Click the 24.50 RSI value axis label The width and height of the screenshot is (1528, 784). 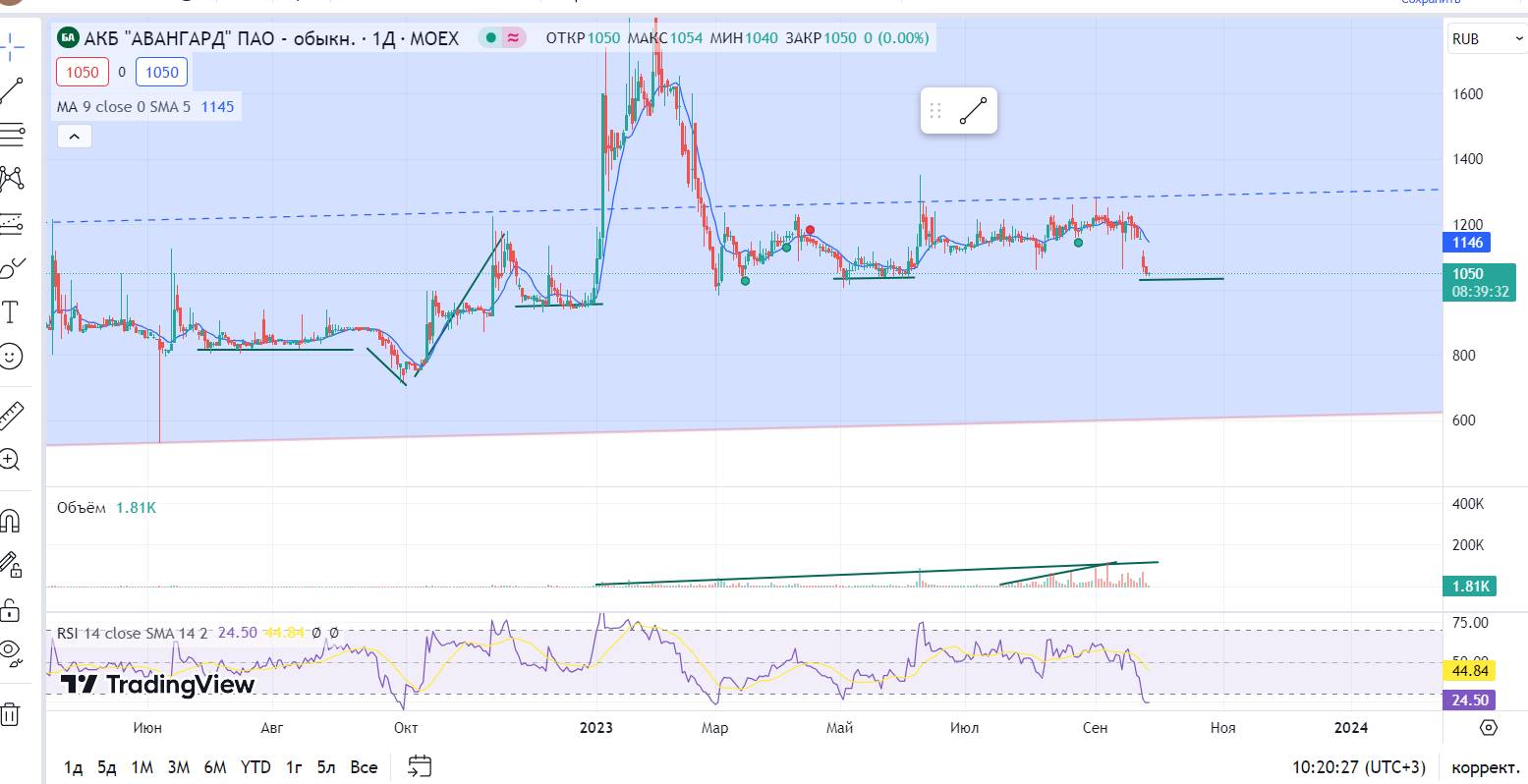tap(1470, 700)
